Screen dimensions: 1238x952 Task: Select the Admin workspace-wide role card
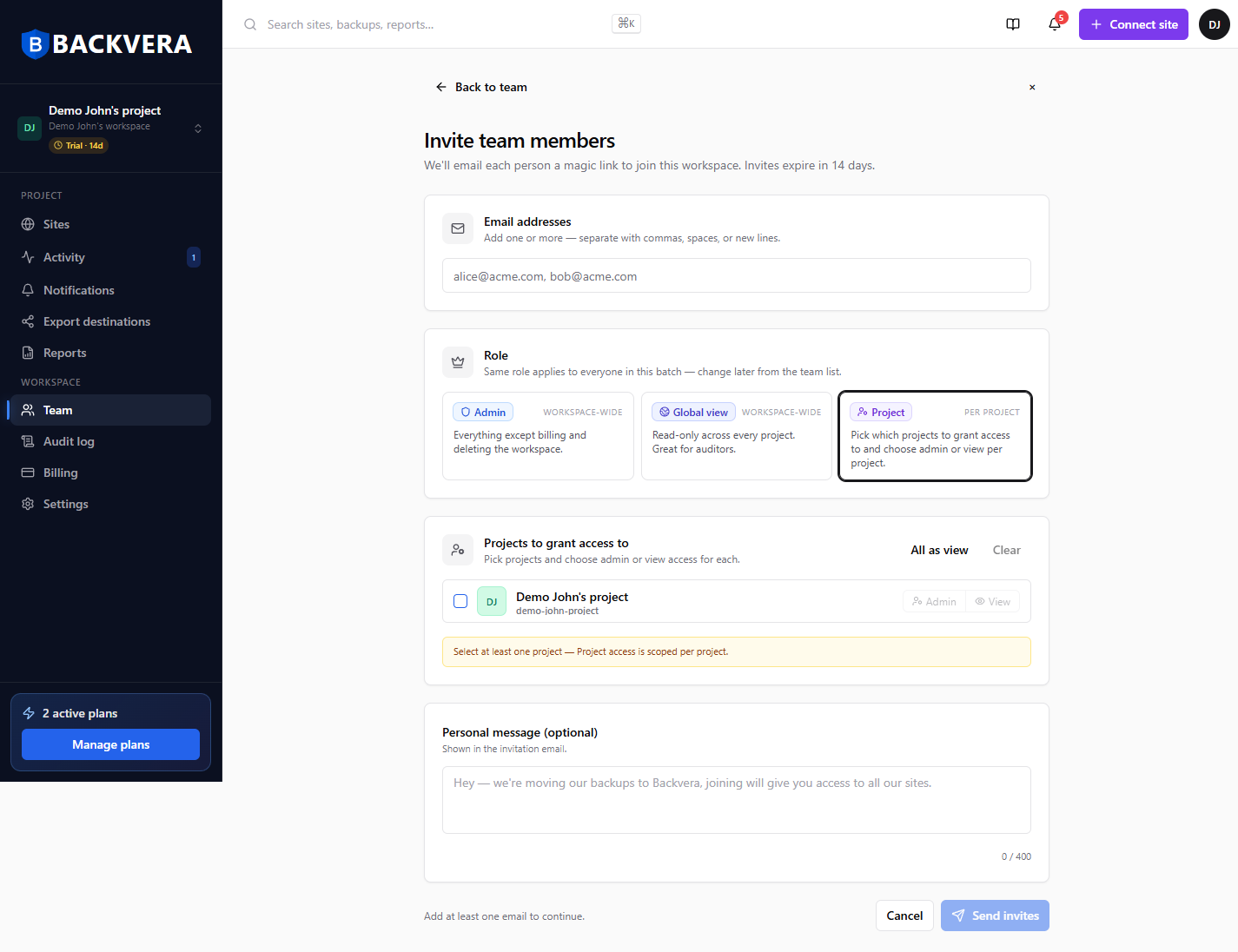coord(538,436)
